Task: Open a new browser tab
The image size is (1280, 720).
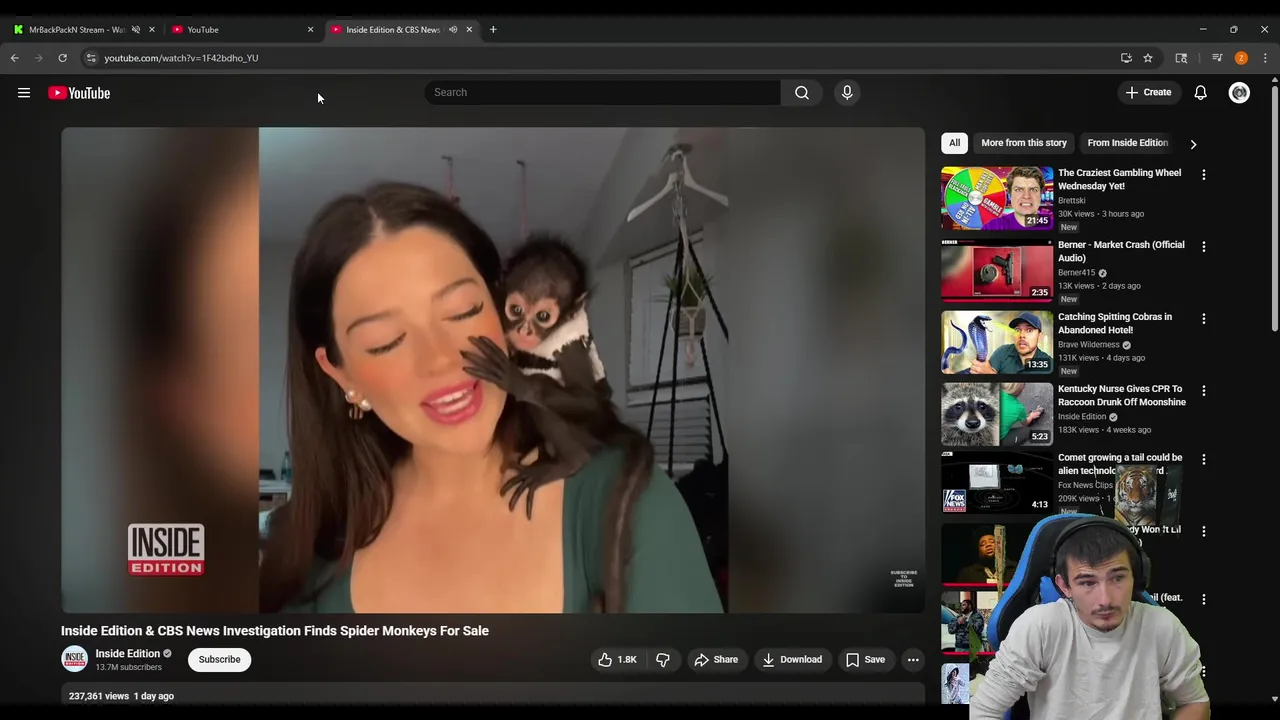Action: [493, 29]
